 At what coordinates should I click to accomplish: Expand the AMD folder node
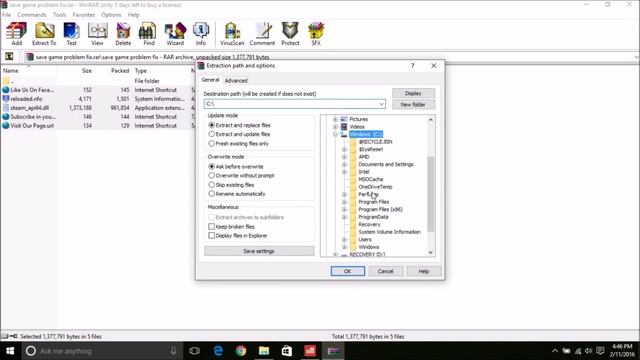[344, 157]
